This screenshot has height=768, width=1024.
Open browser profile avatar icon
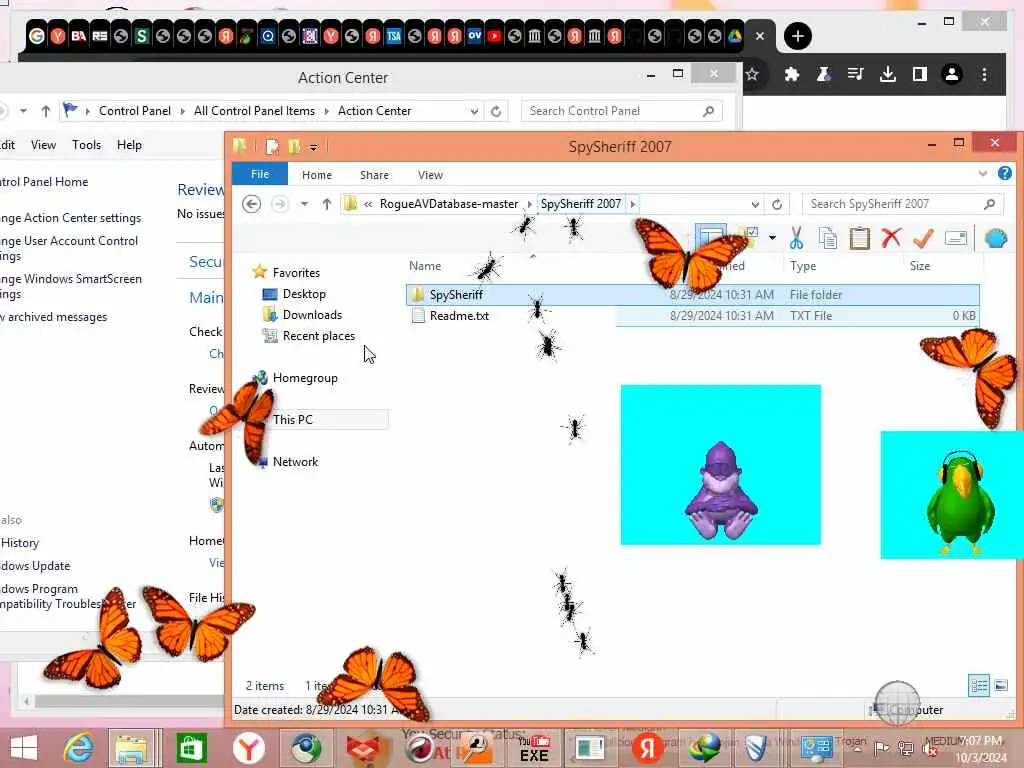point(952,74)
